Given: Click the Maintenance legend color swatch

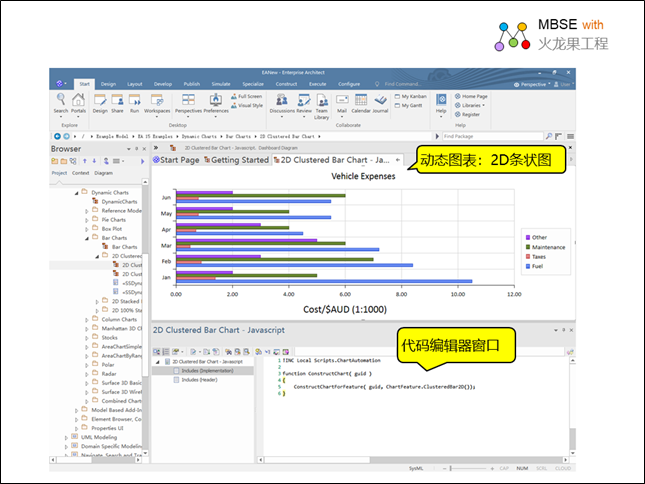Looking at the screenshot, I should point(528,247).
